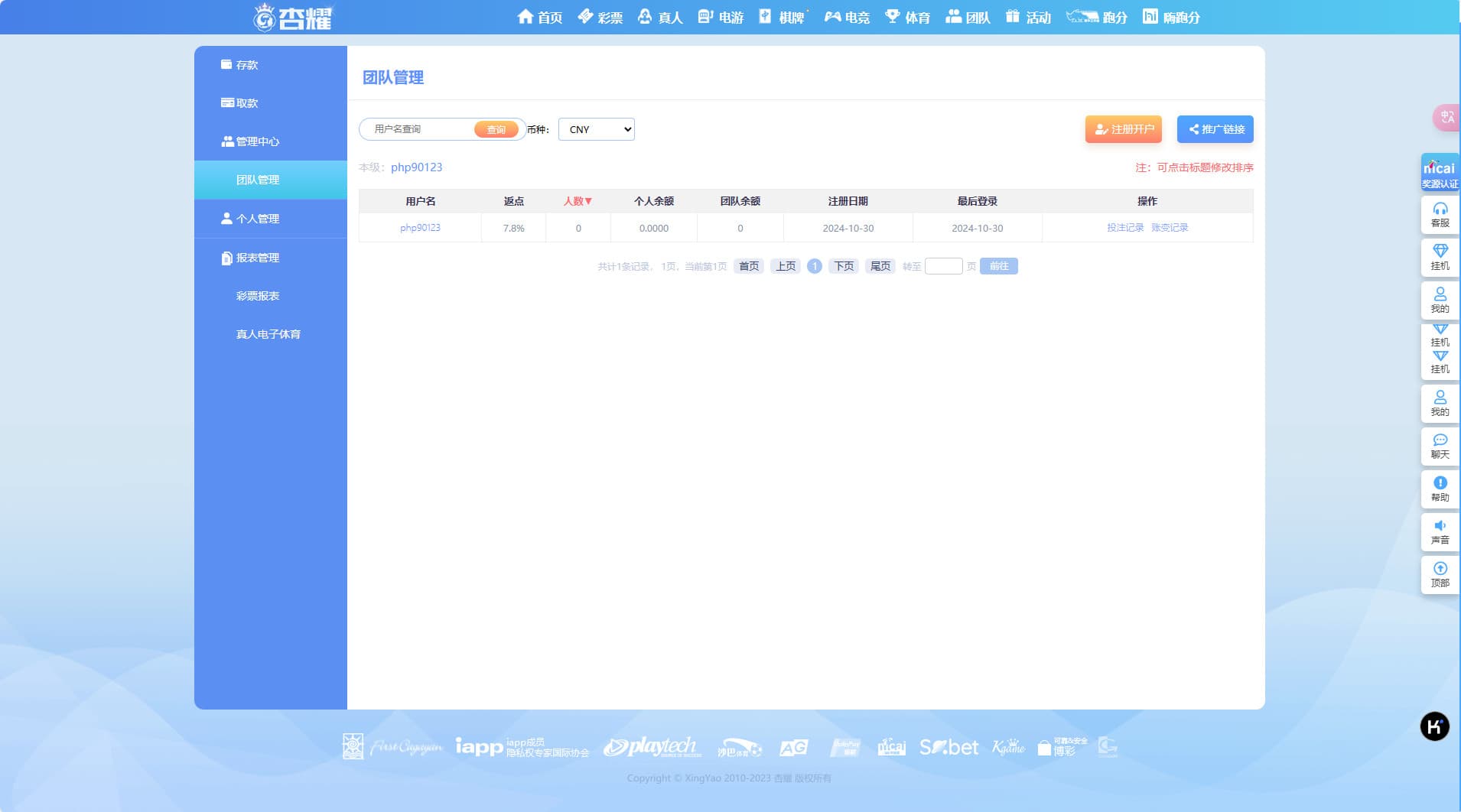This screenshot has width=1461, height=812.
Task: Open the black floating round icon at bottom right
Action: (1434, 726)
